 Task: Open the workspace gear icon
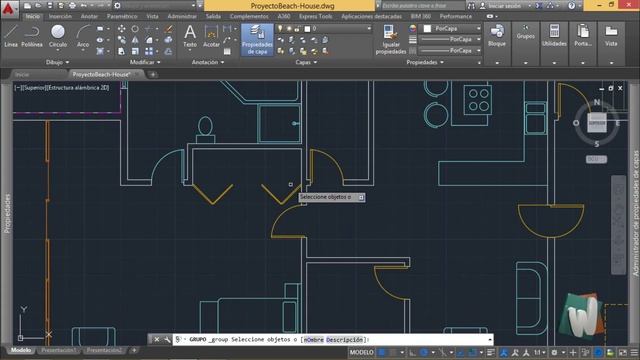point(117,6)
